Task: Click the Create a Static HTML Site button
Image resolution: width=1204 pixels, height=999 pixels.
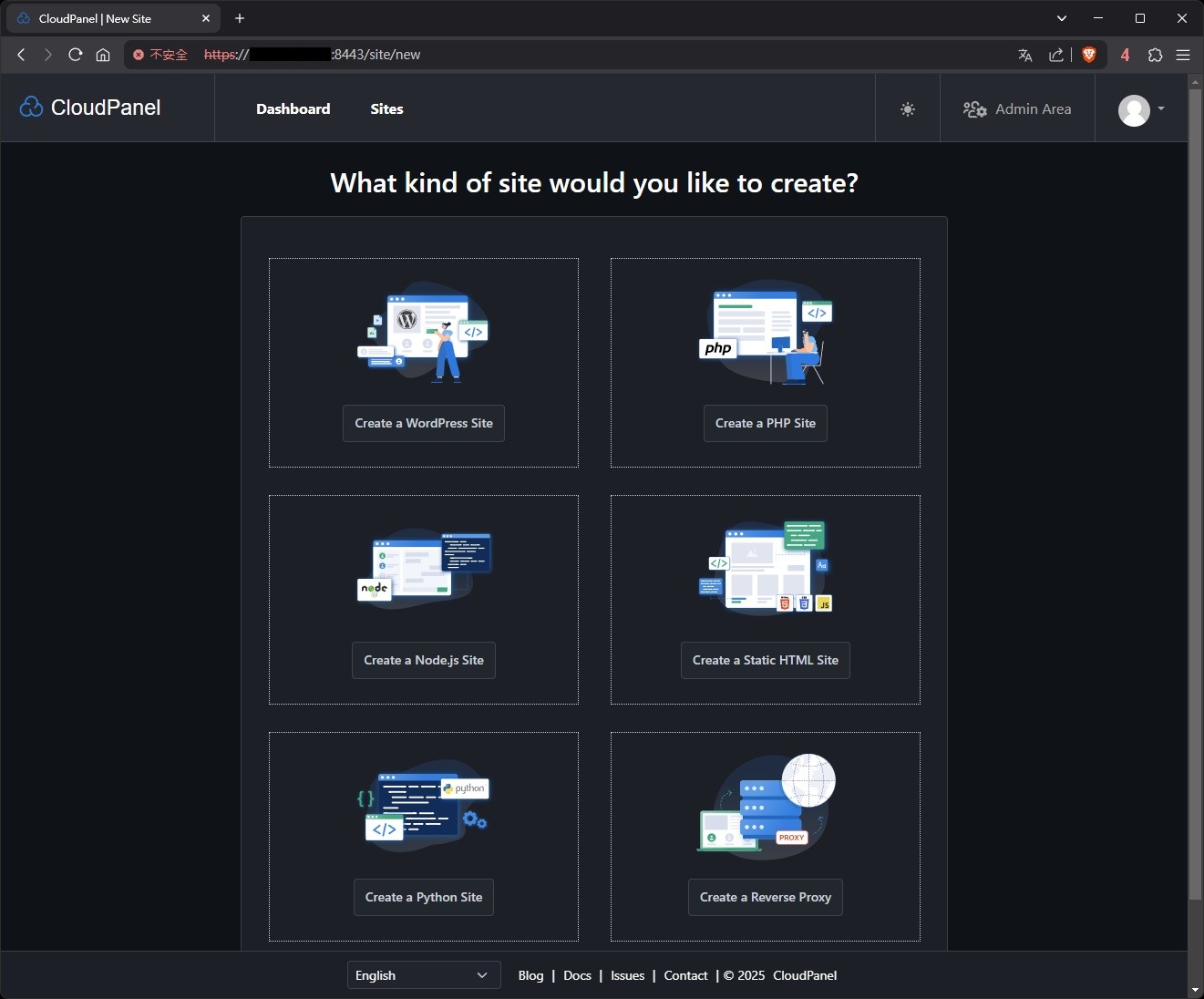Action: point(766,660)
